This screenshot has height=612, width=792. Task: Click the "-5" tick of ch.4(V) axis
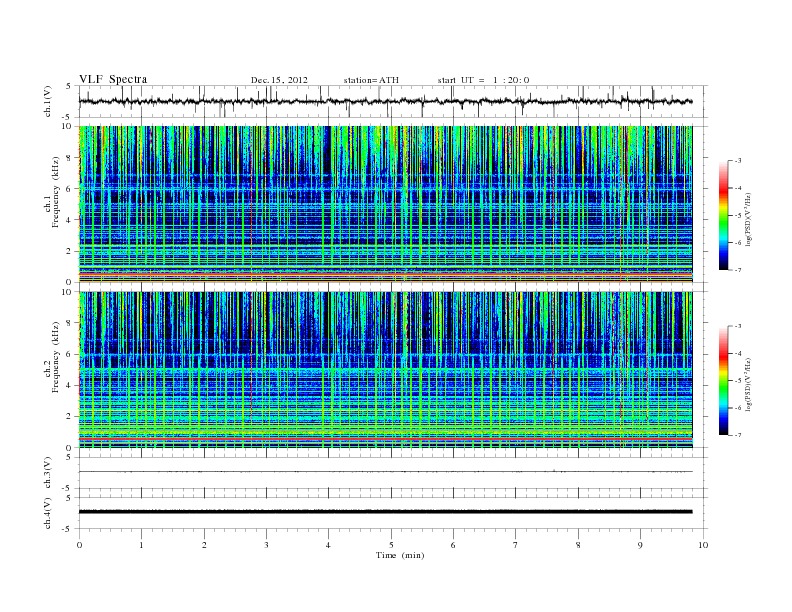[x=68, y=529]
